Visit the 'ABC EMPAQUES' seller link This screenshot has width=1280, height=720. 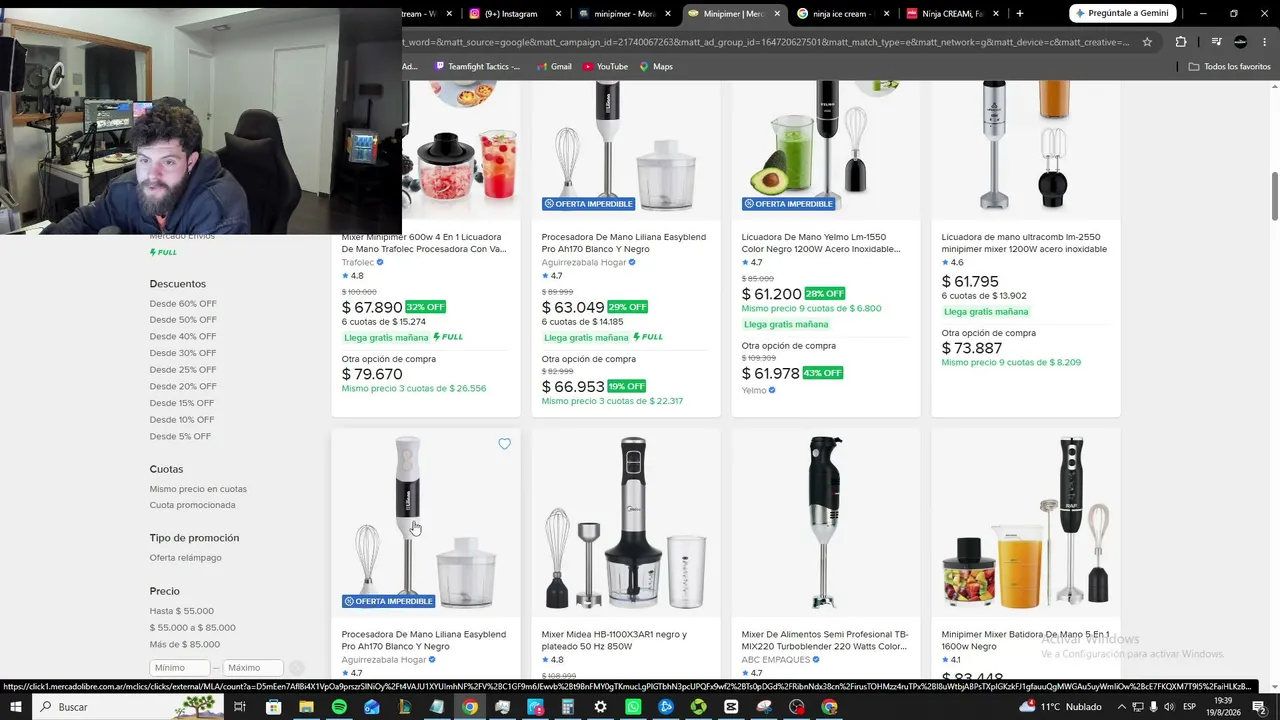pyautogui.click(x=776, y=660)
